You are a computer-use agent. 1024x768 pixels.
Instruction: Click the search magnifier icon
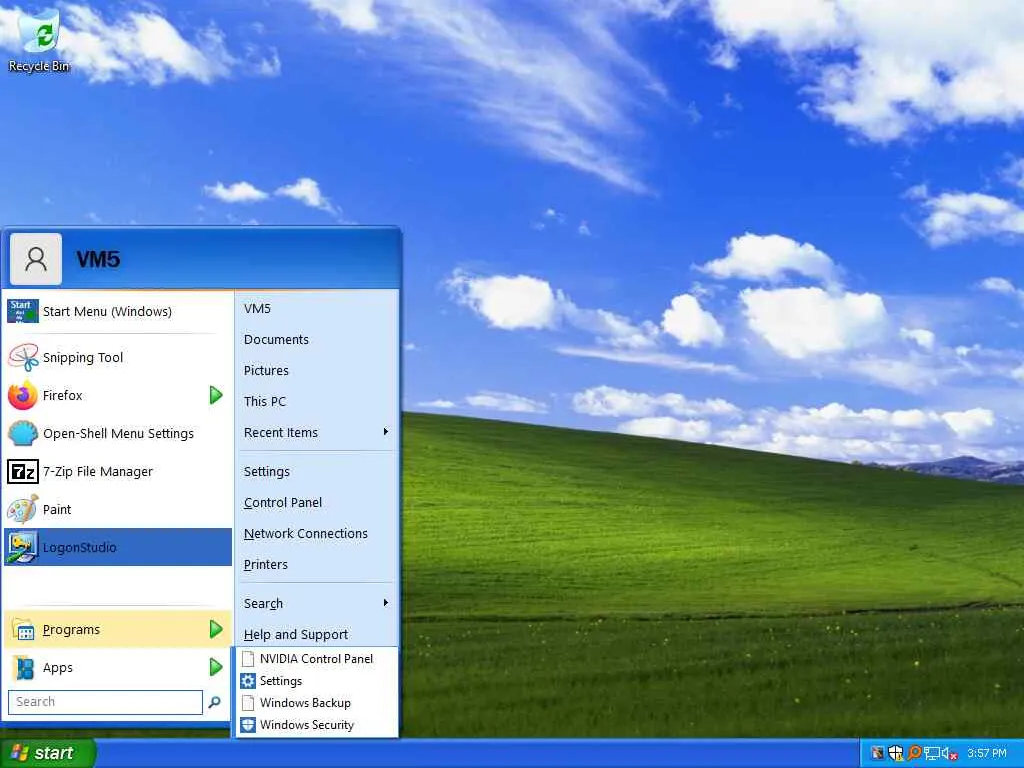(214, 702)
